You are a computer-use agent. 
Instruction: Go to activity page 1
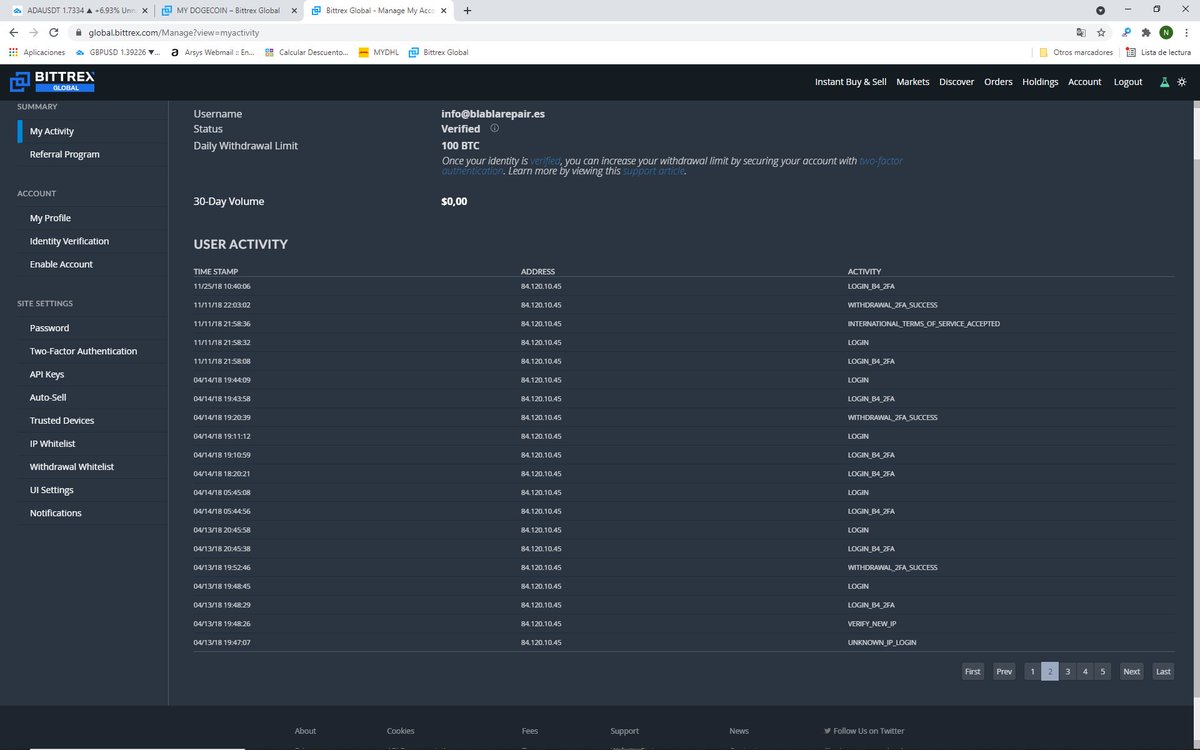pyautogui.click(x=1032, y=672)
